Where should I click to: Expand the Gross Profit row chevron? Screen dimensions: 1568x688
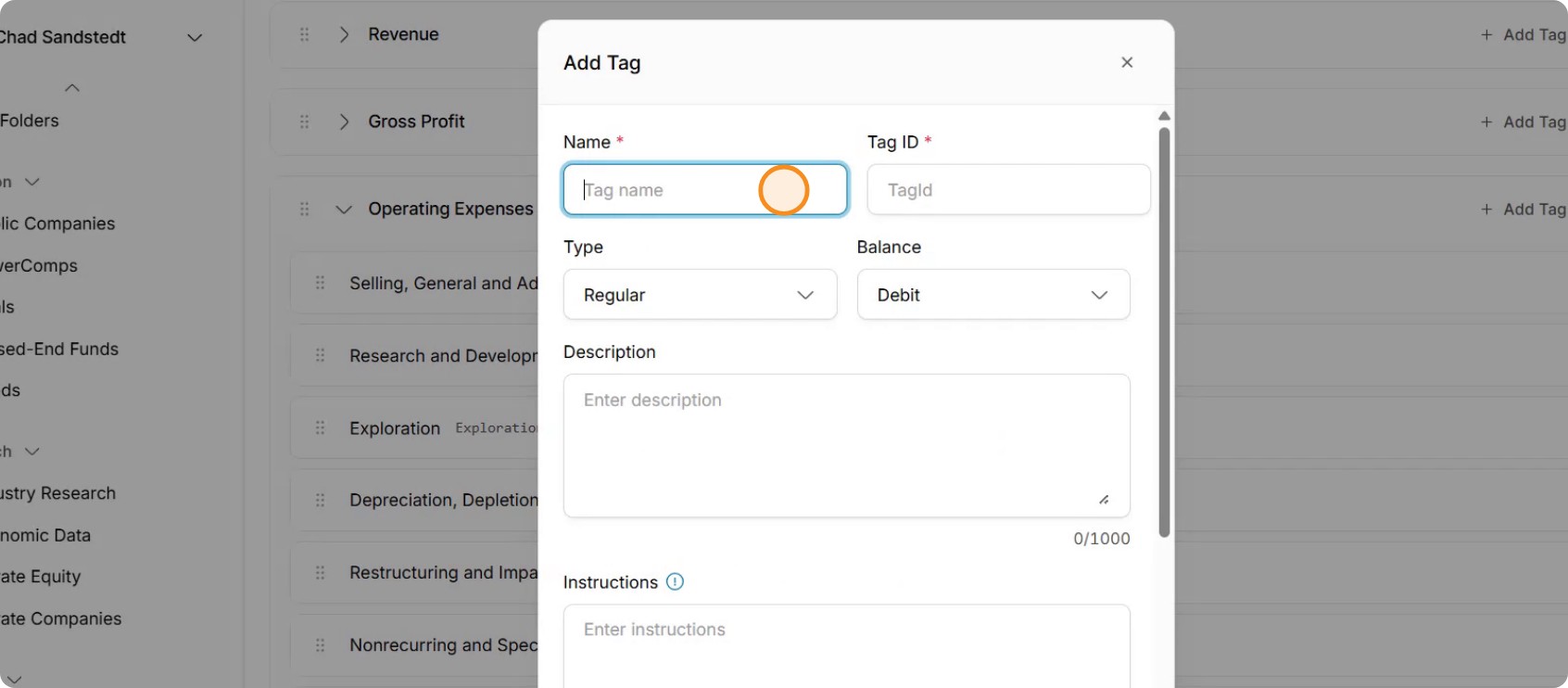click(344, 121)
